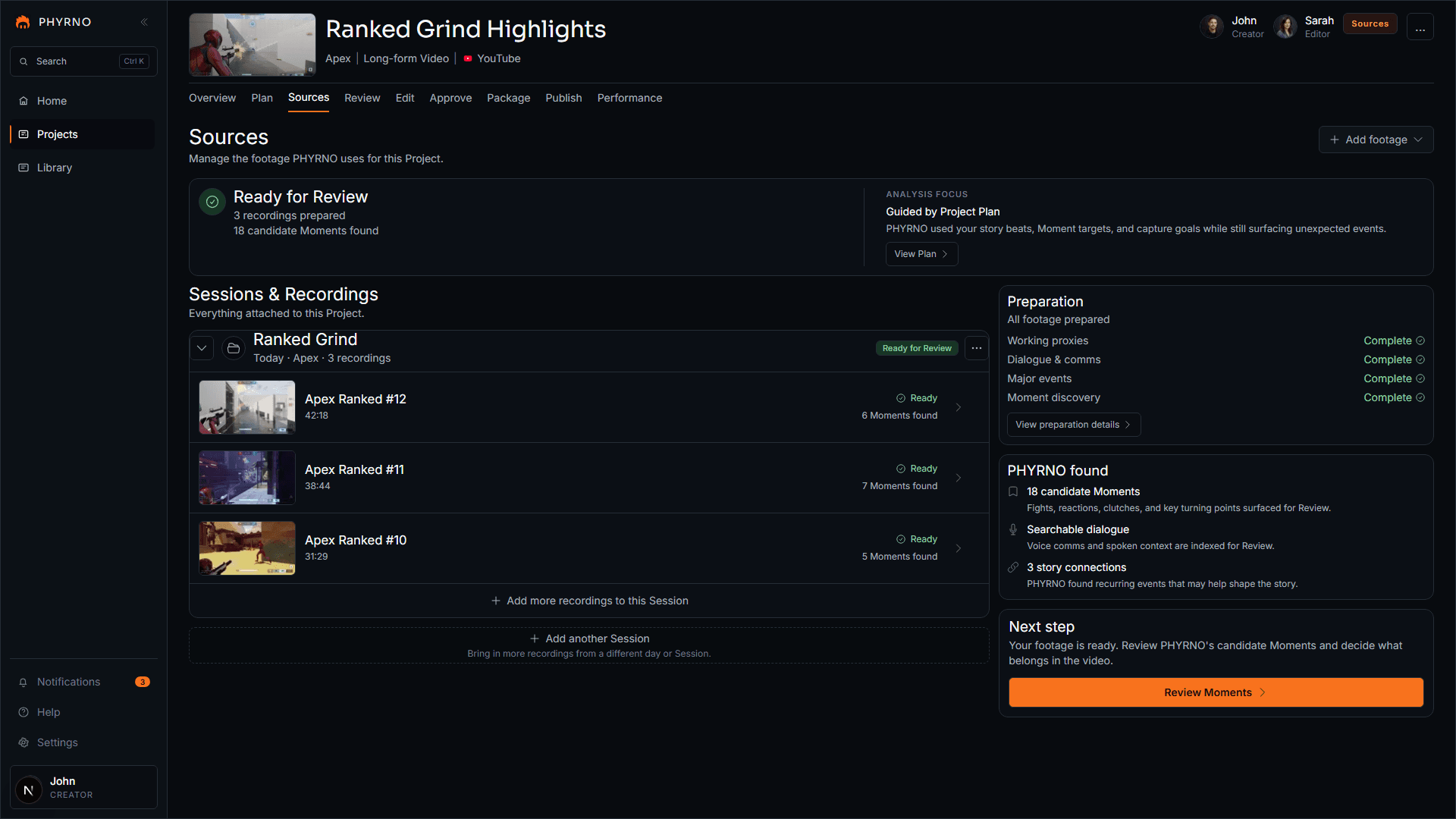1456x819 pixels.
Task: Open Settings in the sidebar
Action: pos(83,742)
